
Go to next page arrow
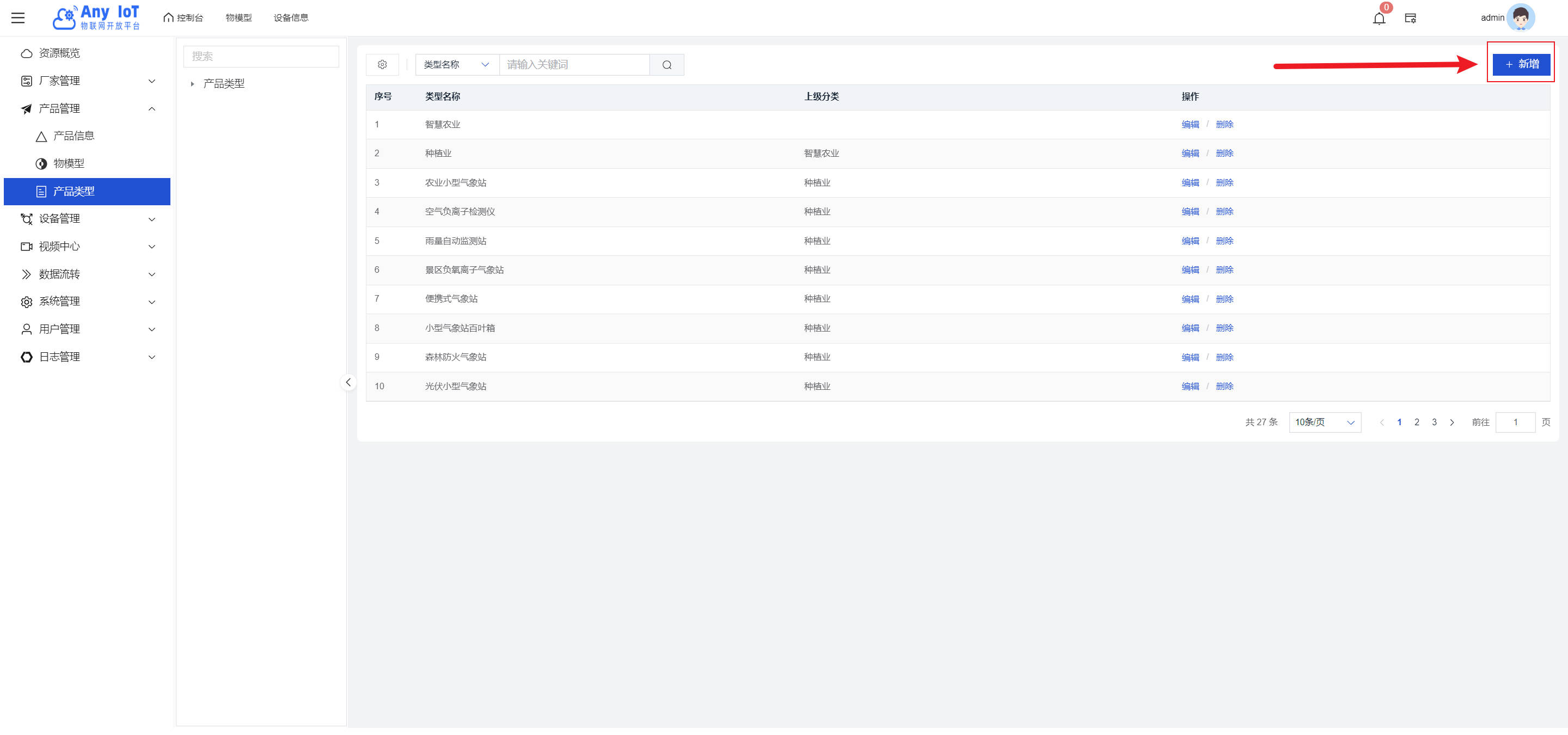[x=1451, y=422]
